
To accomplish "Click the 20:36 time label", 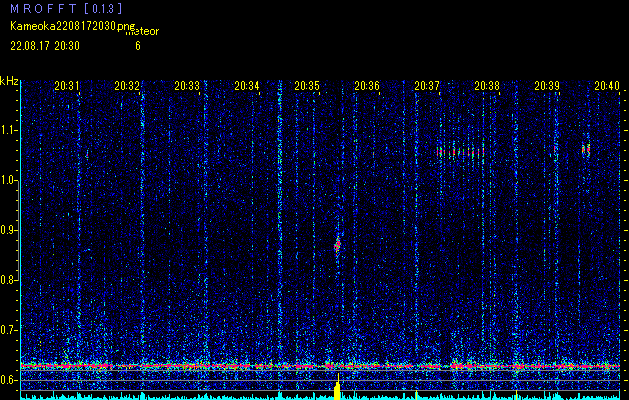I will point(367,85).
